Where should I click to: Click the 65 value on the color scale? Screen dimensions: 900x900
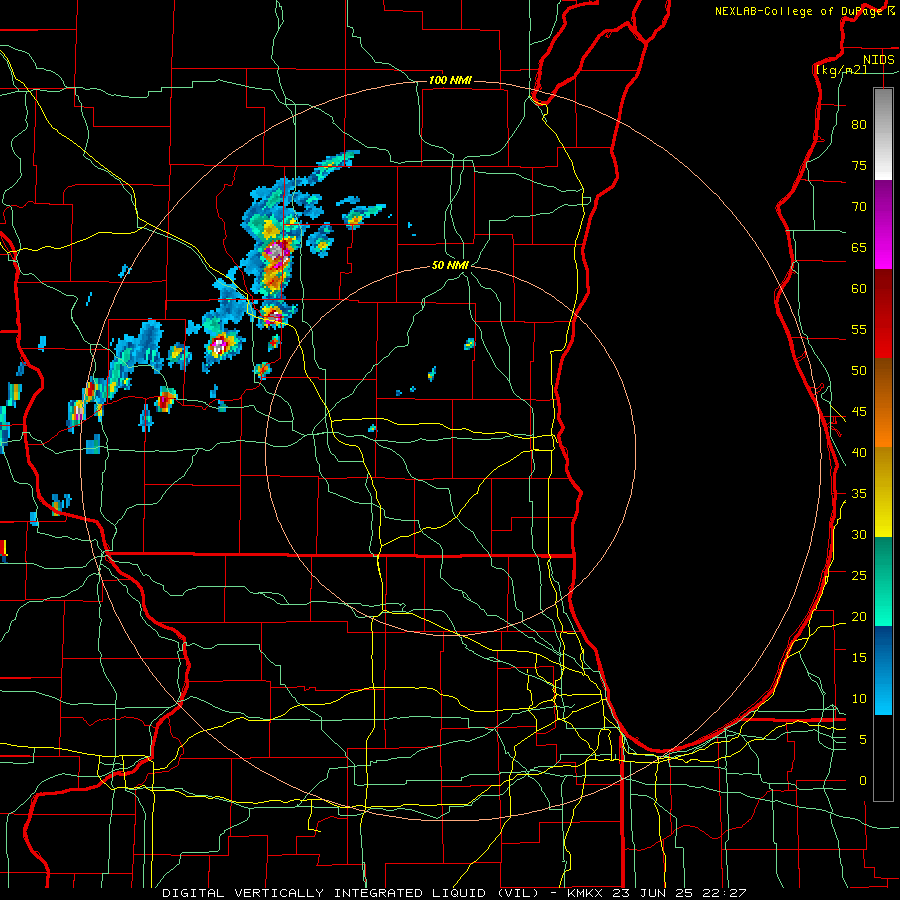pos(859,248)
